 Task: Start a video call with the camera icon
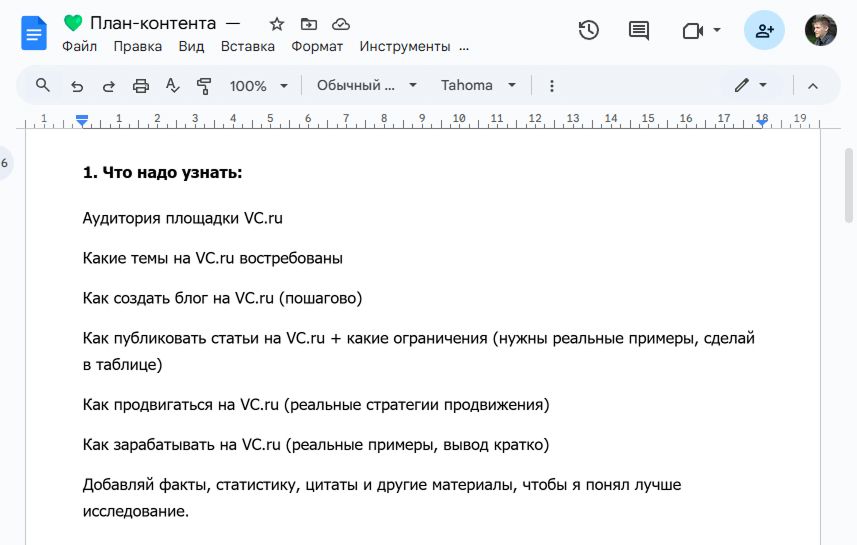[692, 31]
